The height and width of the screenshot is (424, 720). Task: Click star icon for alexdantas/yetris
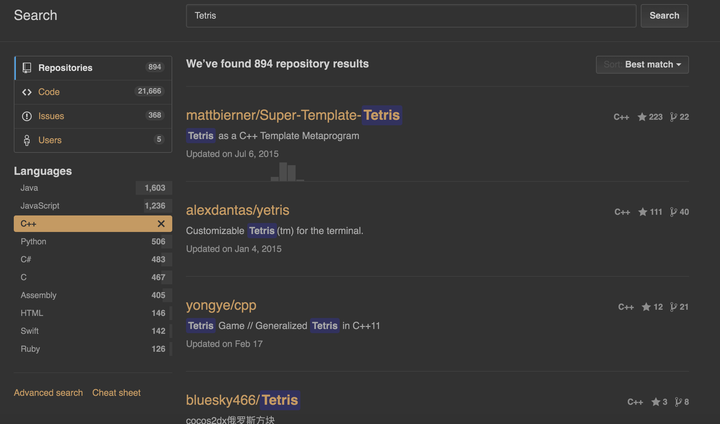click(x=642, y=212)
